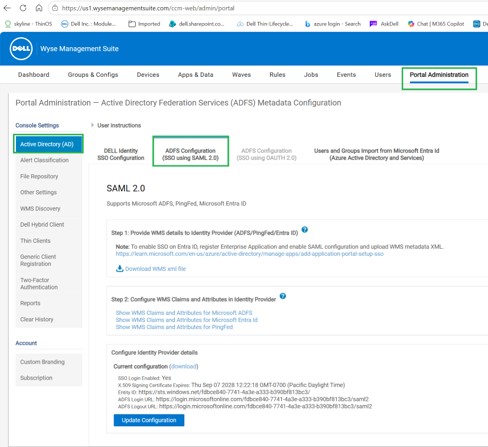
Task: Open WMS Discovery settings
Action: point(40,208)
